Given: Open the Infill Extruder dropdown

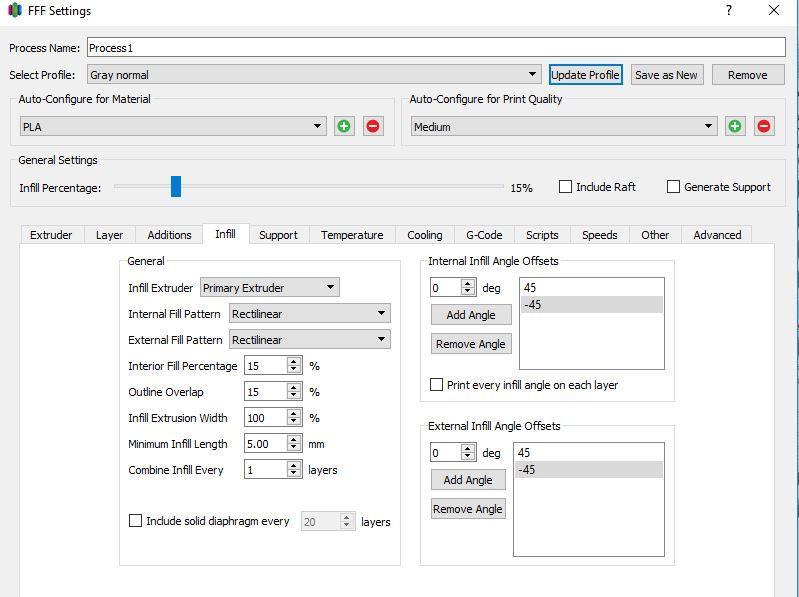Looking at the screenshot, I should point(269,288).
